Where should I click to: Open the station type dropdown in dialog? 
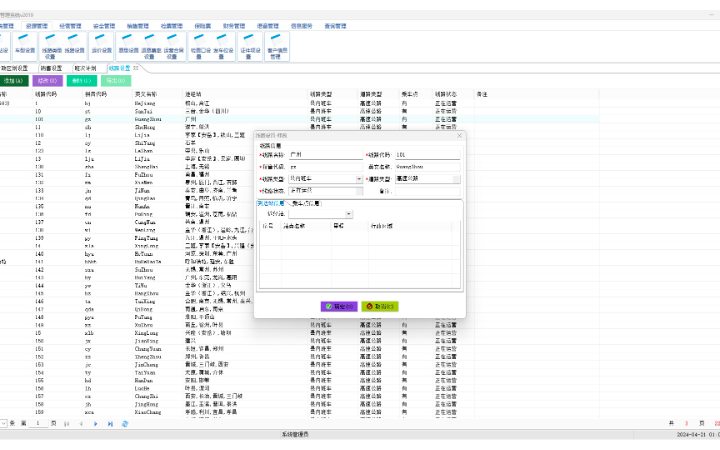pos(359,179)
